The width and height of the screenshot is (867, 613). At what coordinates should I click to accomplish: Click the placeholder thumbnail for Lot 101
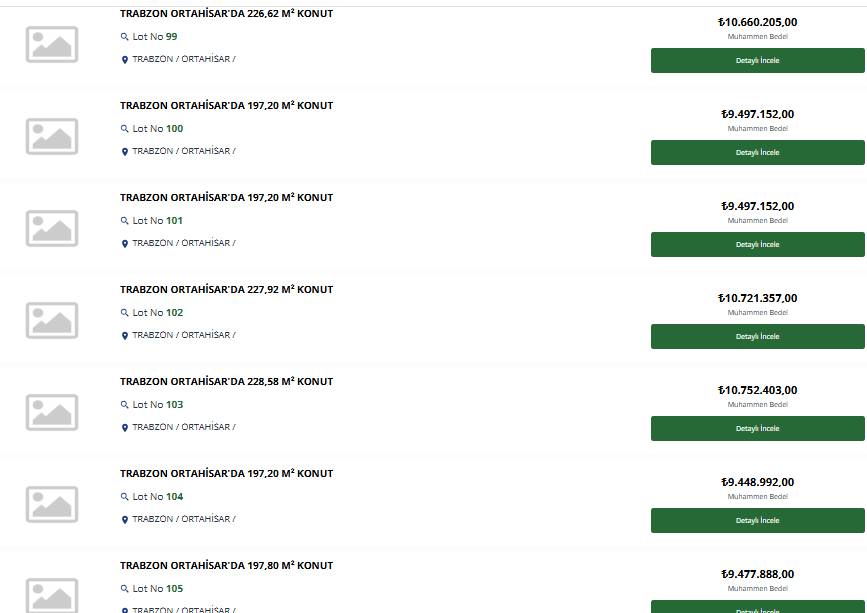point(52,228)
